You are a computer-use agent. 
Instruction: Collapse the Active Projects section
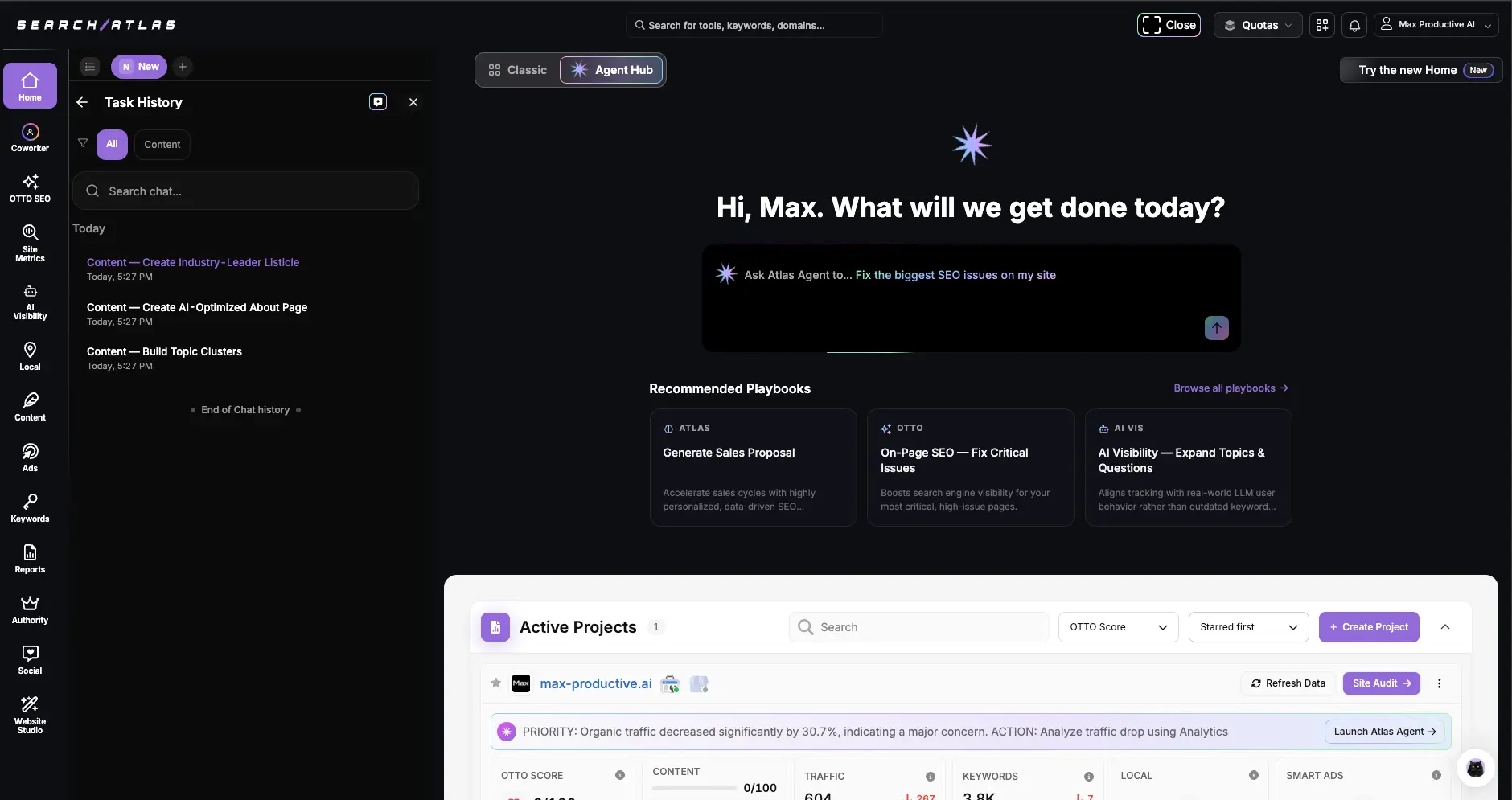click(1445, 627)
